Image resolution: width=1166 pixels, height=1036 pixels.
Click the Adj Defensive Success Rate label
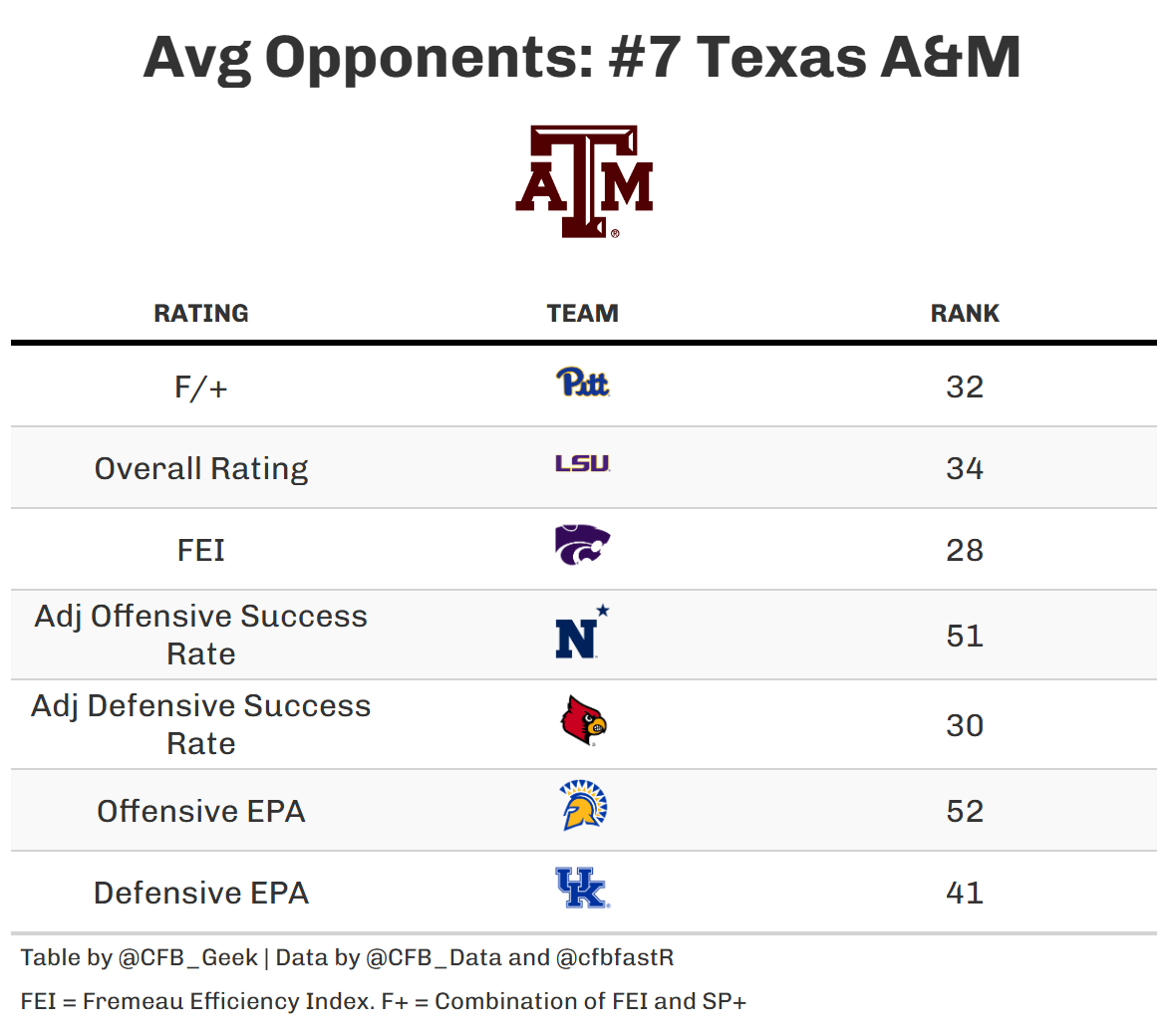(x=201, y=724)
